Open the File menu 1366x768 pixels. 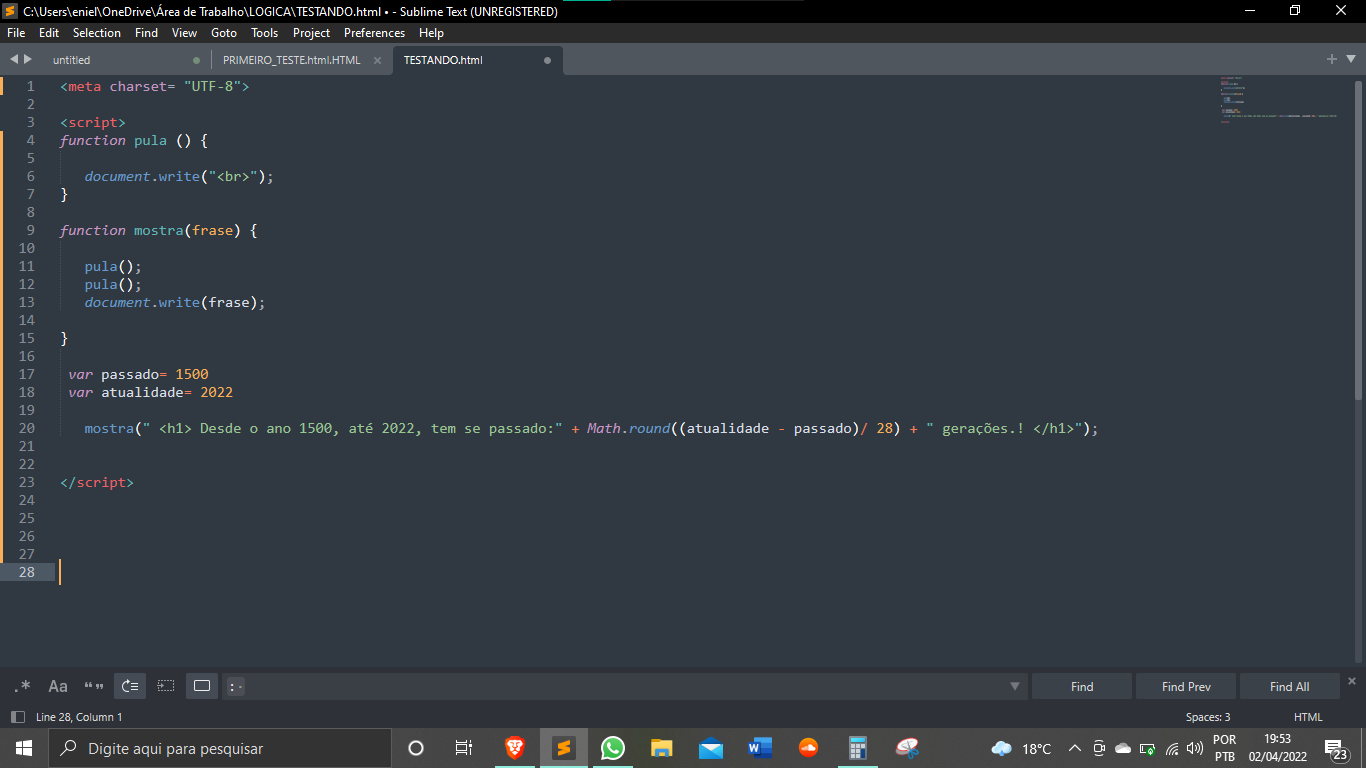(16, 33)
